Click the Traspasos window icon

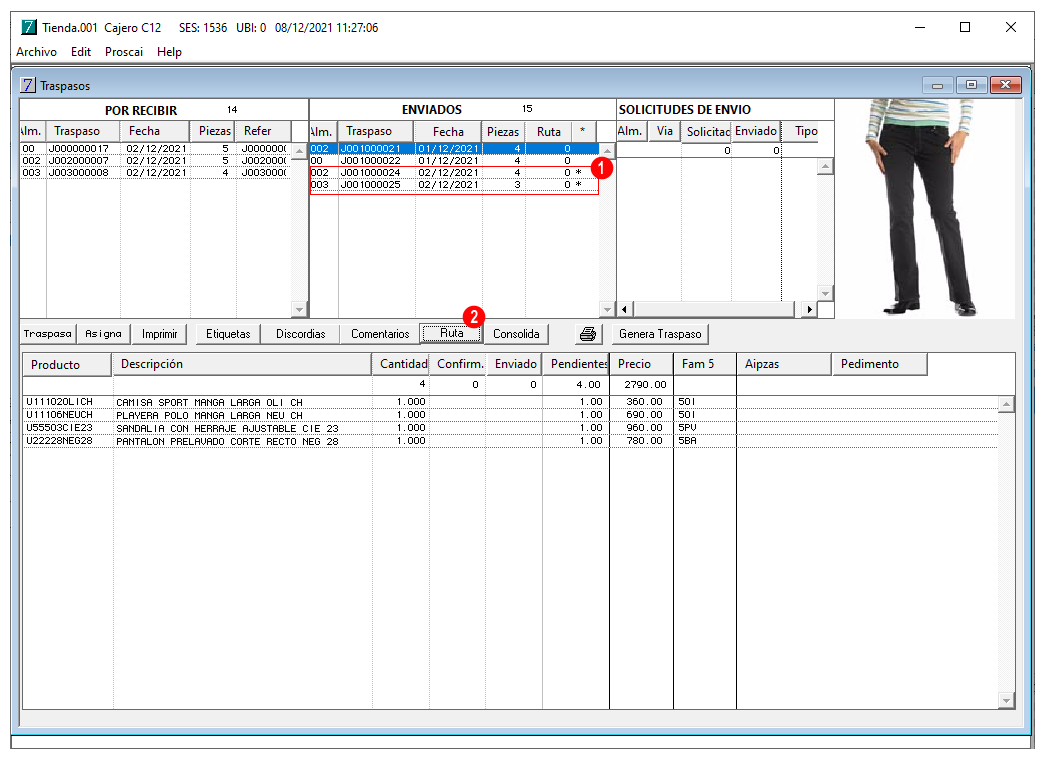(x=27, y=85)
